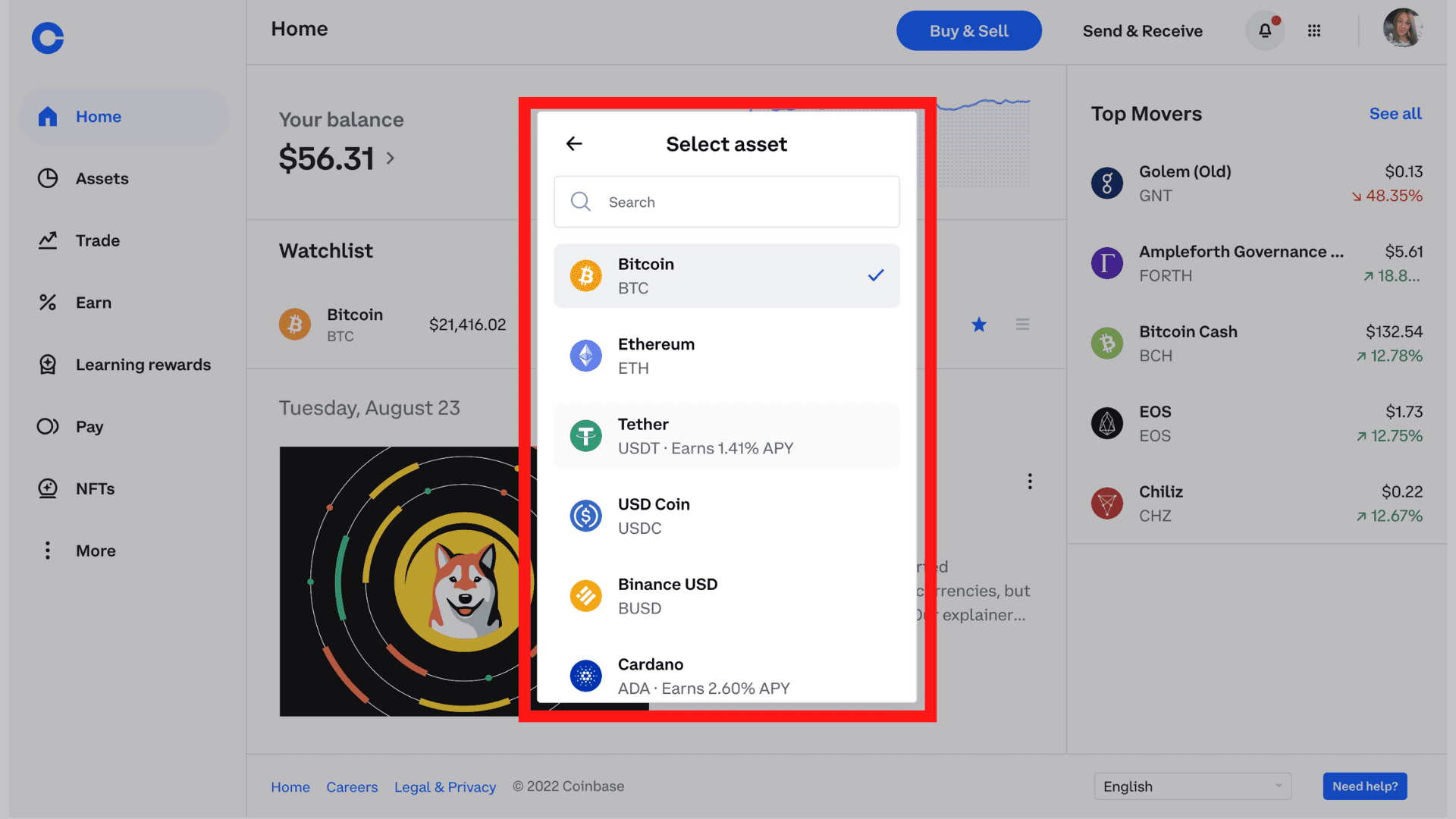The width and height of the screenshot is (1456, 819).
Task: Click the Buy & Sell button
Action: tap(968, 31)
